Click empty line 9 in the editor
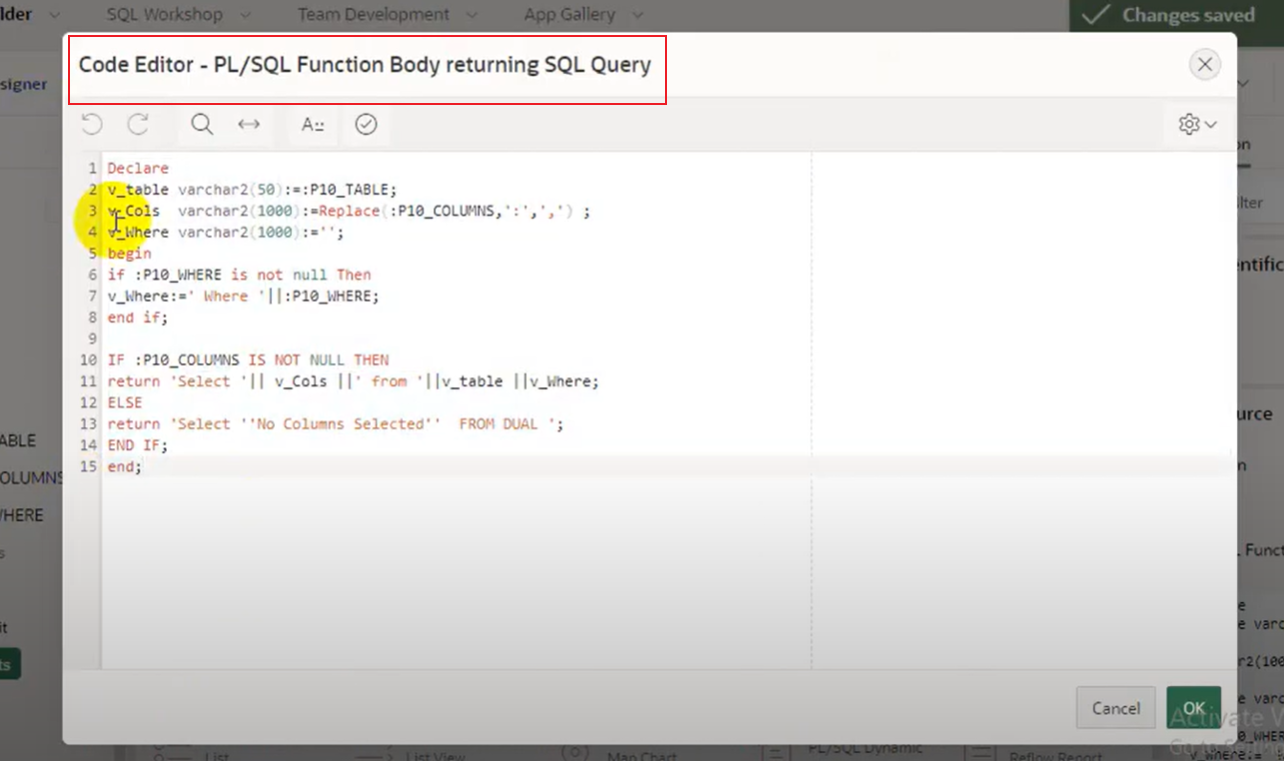Viewport: 1284px width, 761px height. [x=300, y=339]
